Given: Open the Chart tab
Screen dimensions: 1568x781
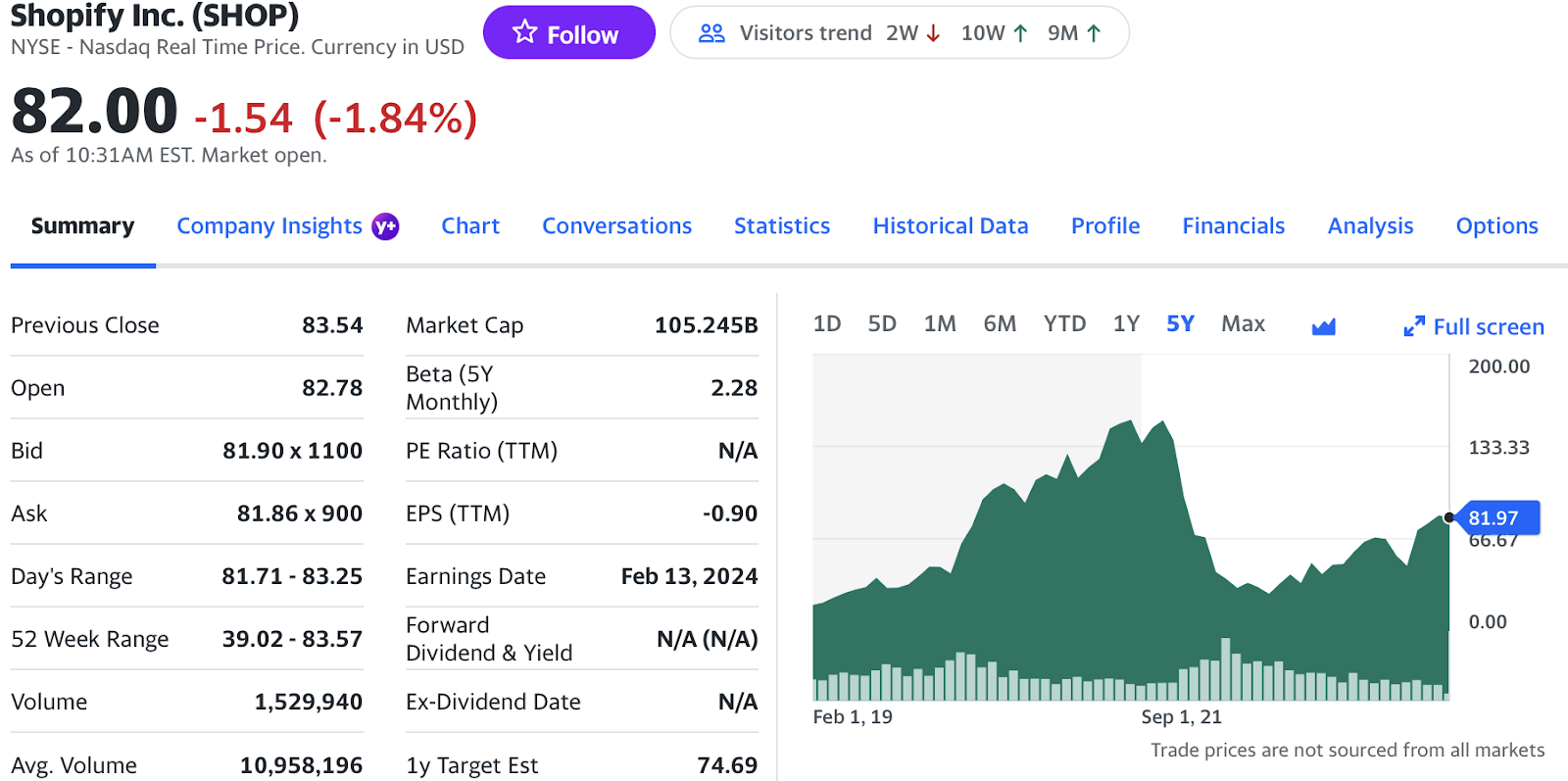Looking at the screenshot, I should click(x=470, y=226).
